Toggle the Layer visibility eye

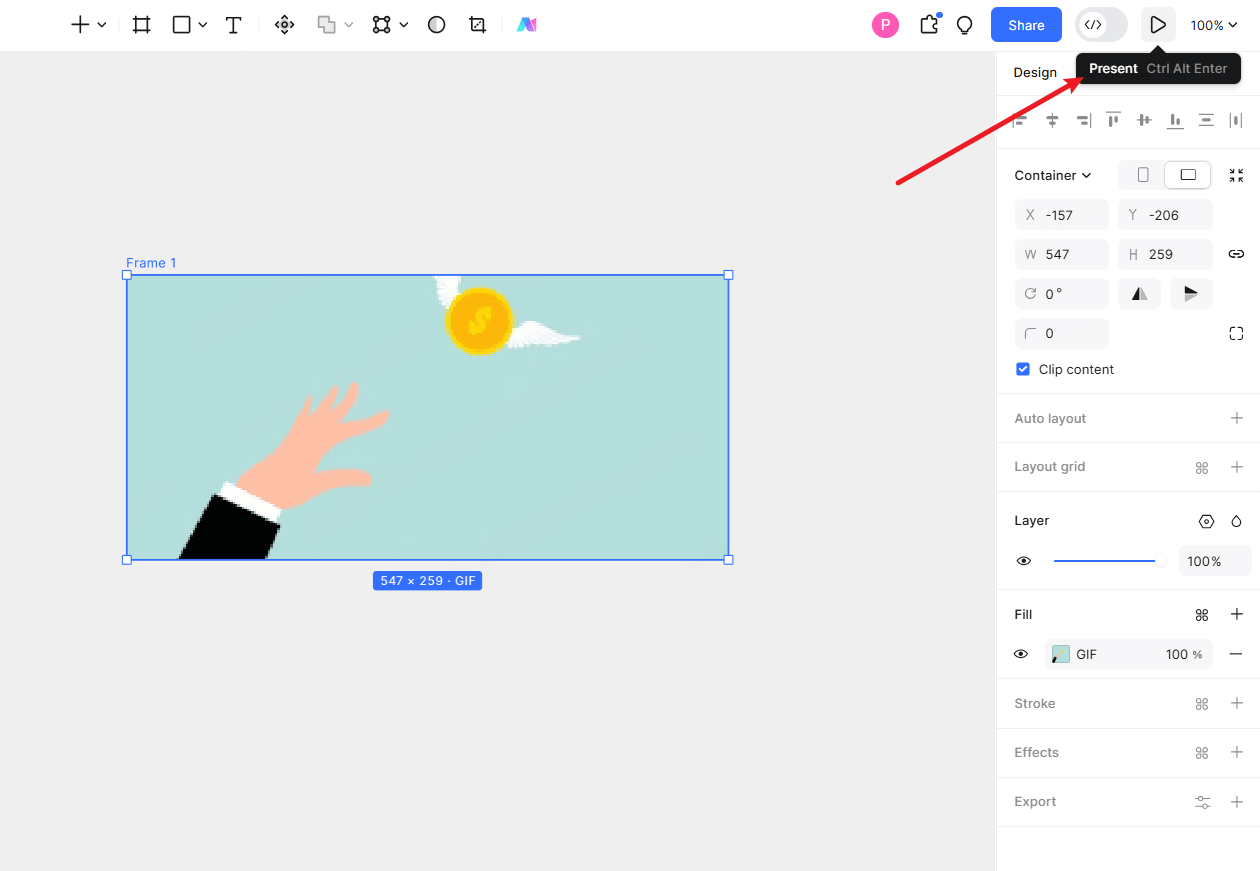click(1023, 561)
